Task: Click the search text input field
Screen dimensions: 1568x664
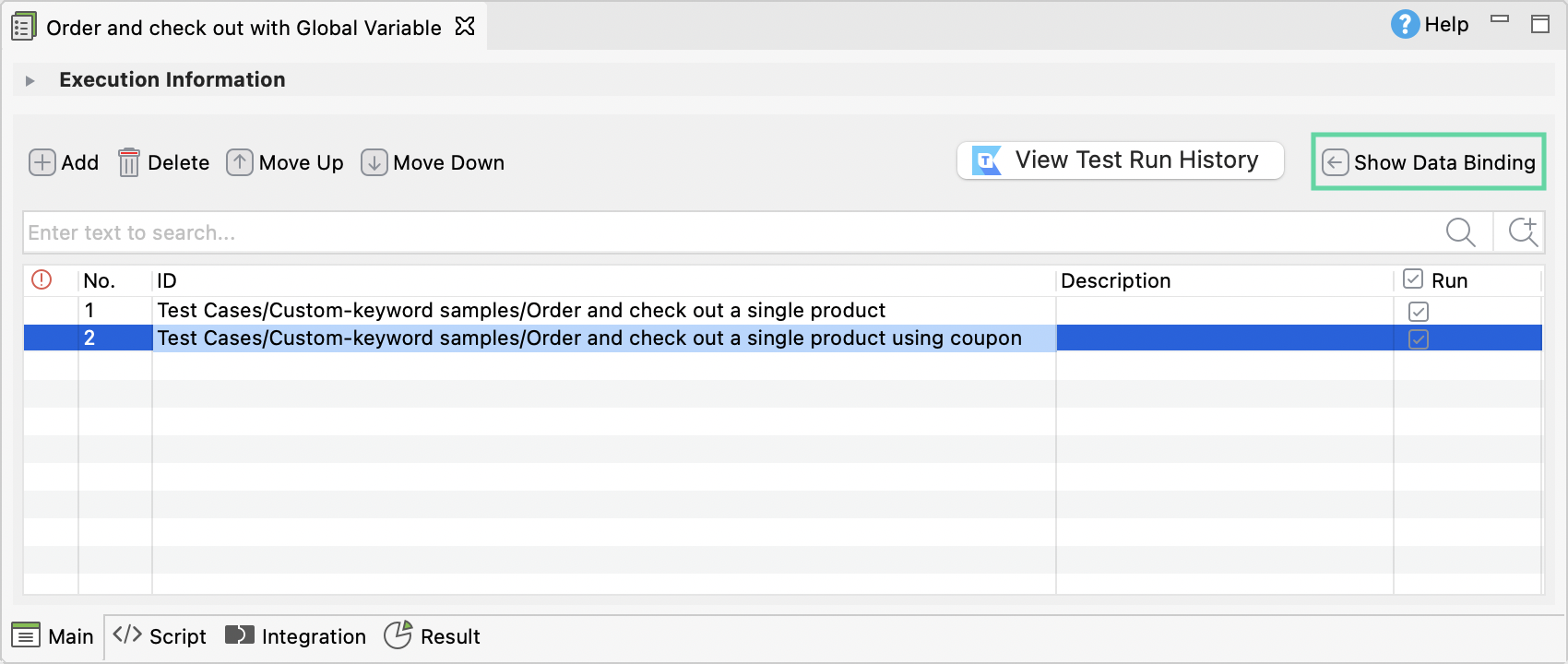Action: tap(729, 232)
